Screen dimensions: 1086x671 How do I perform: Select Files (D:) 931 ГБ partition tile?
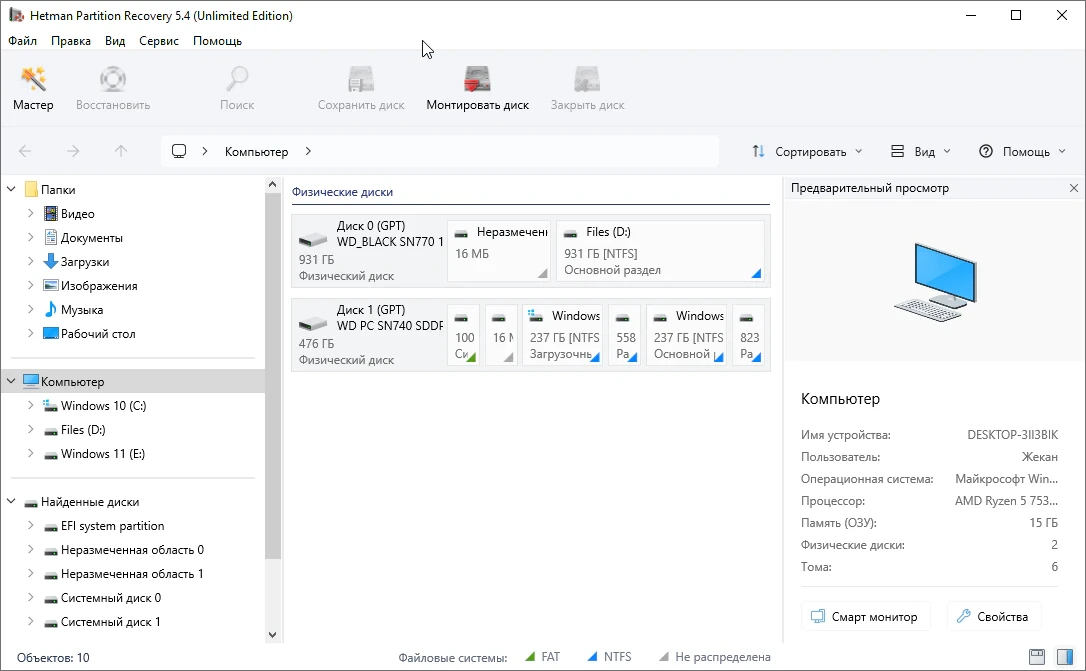click(660, 250)
